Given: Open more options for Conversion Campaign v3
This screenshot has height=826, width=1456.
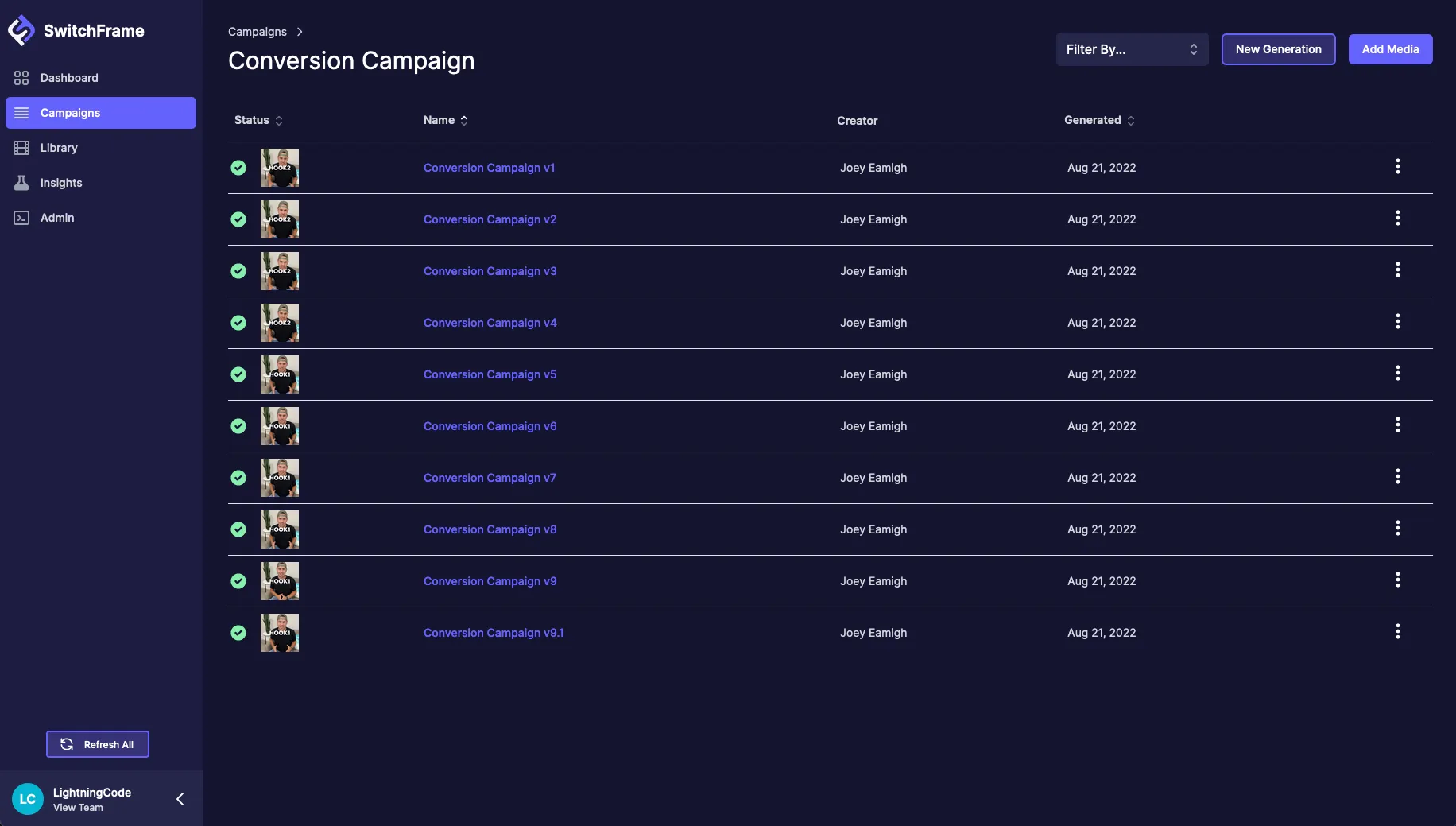Looking at the screenshot, I should [x=1397, y=270].
